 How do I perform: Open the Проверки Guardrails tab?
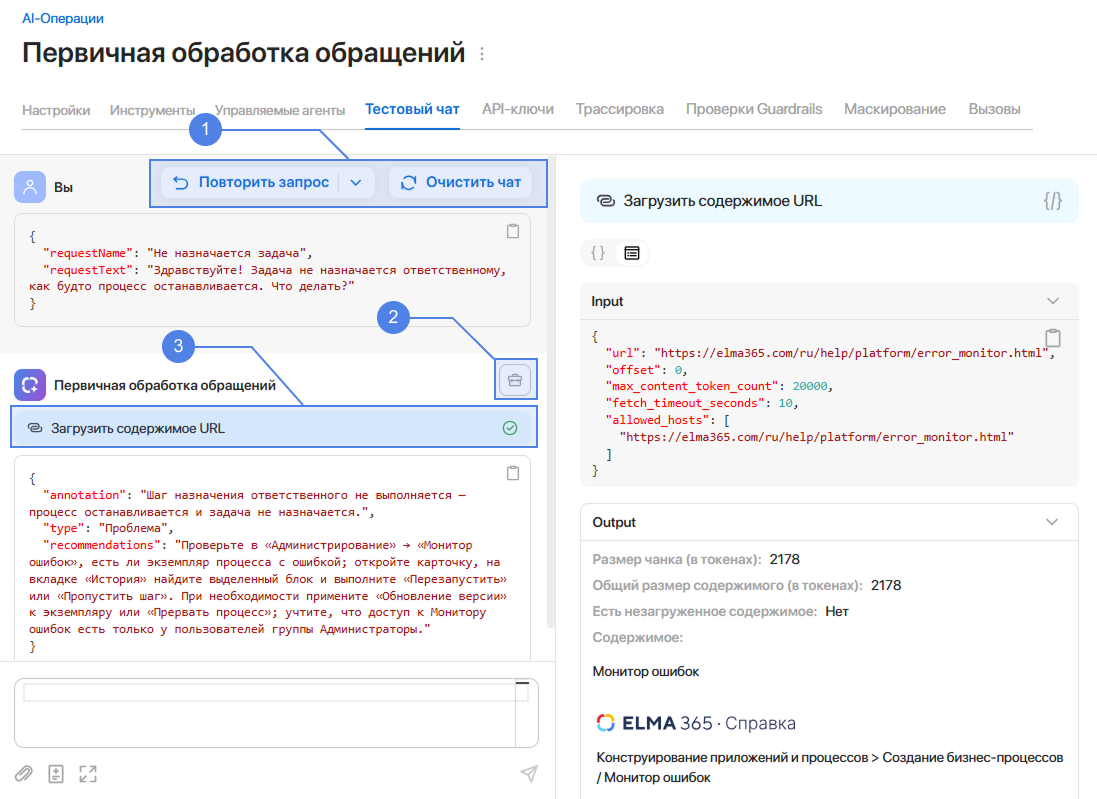[753, 109]
